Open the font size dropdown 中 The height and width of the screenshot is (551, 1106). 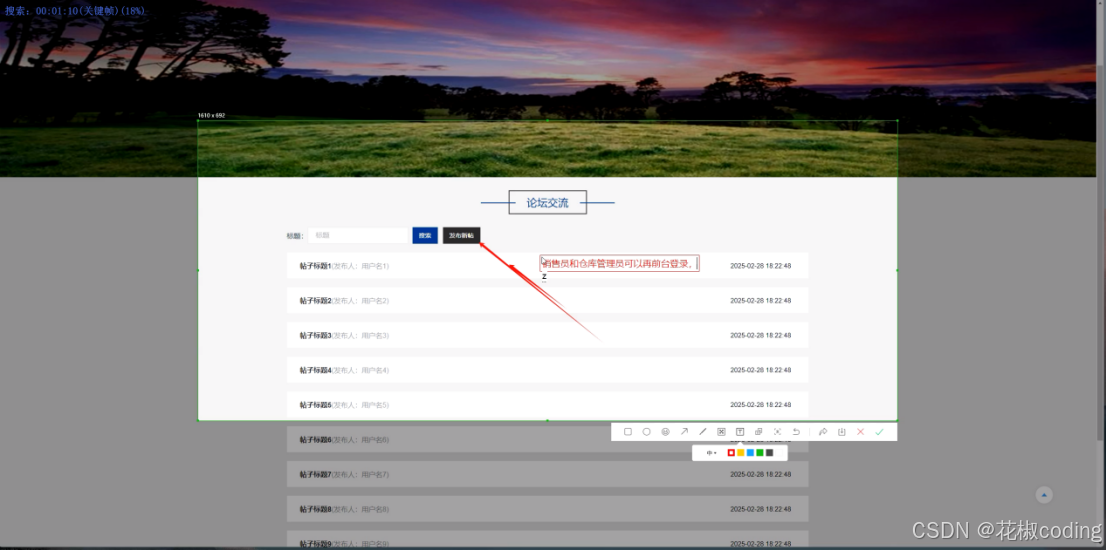(711, 453)
